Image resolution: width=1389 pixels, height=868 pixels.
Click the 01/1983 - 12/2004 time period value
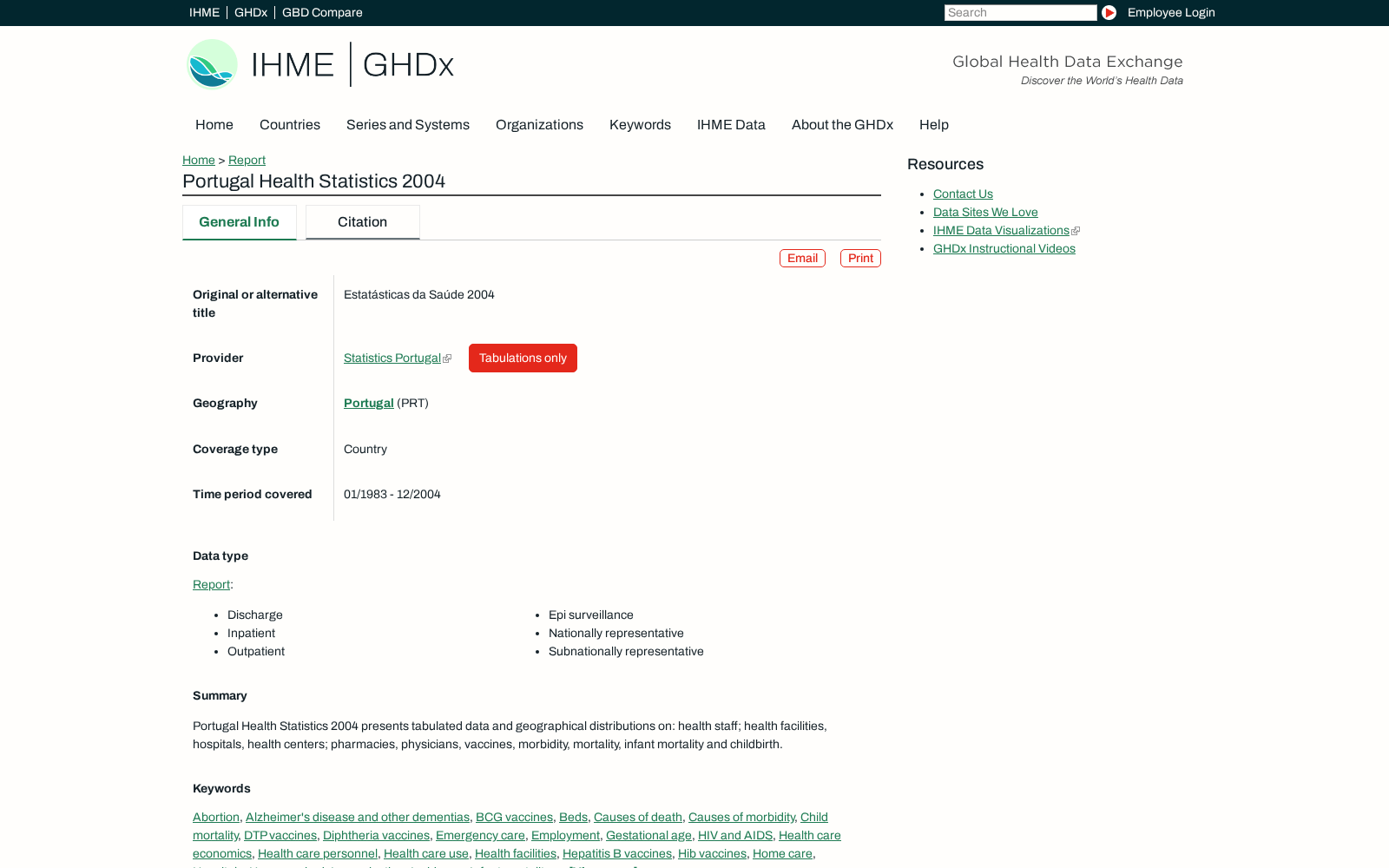pos(392,495)
